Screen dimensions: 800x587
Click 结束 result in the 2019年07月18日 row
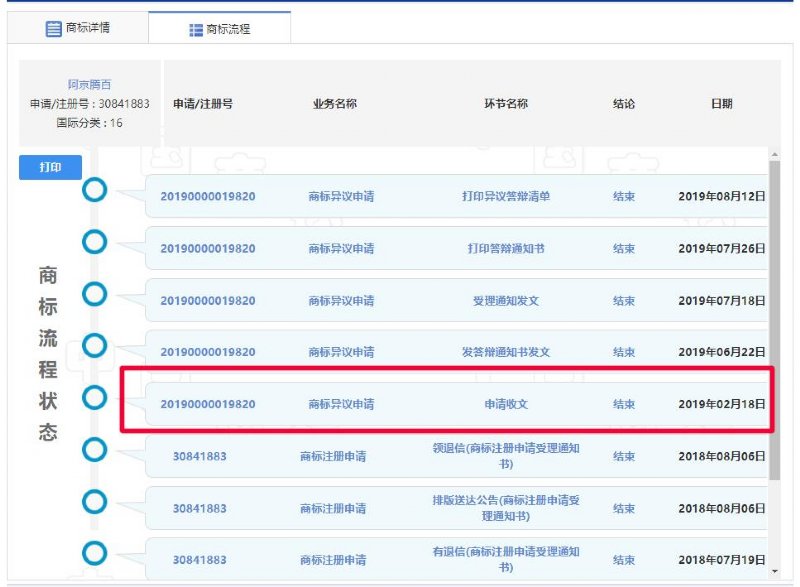[x=623, y=300]
